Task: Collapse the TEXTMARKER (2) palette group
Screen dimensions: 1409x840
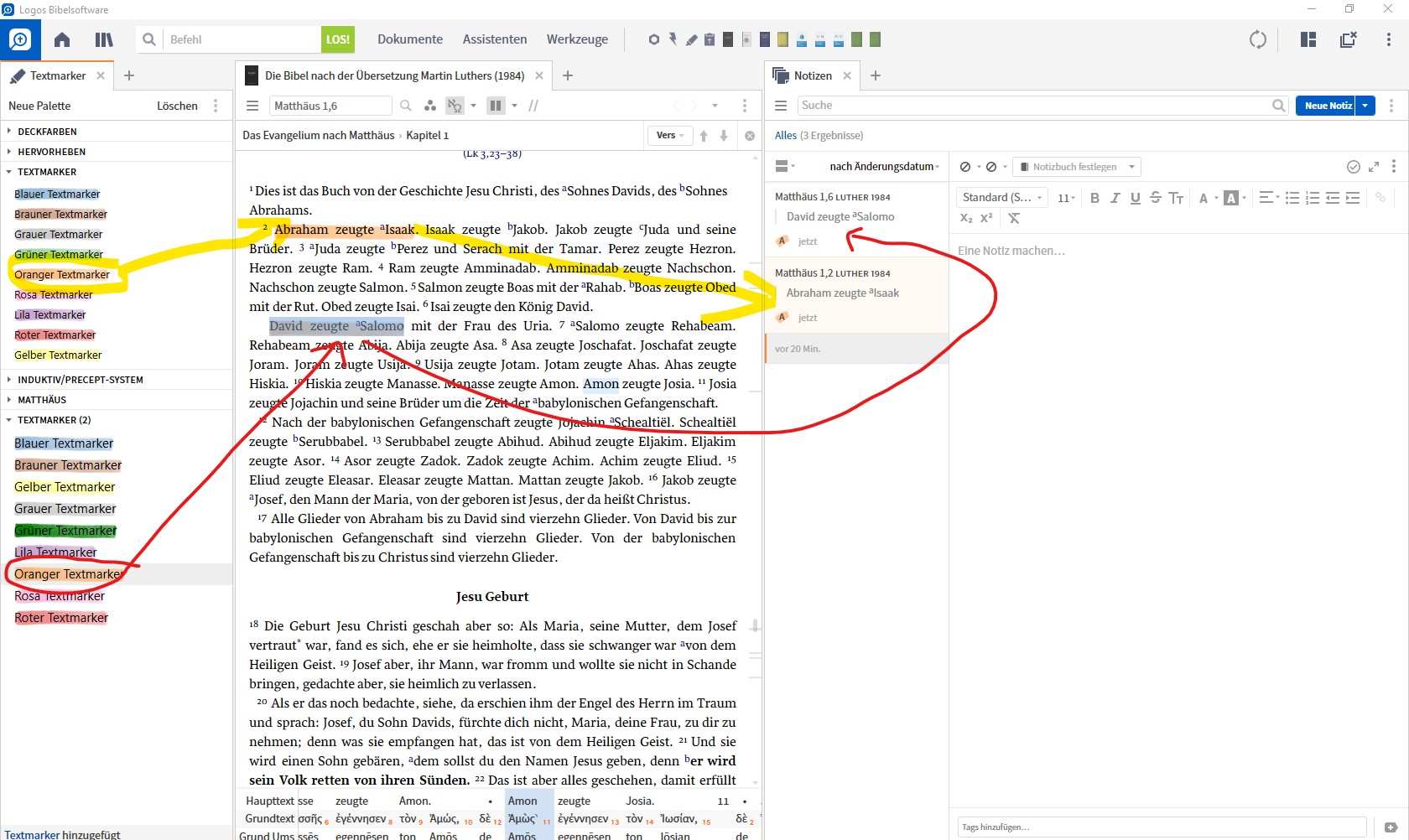Action: pos(54,420)
